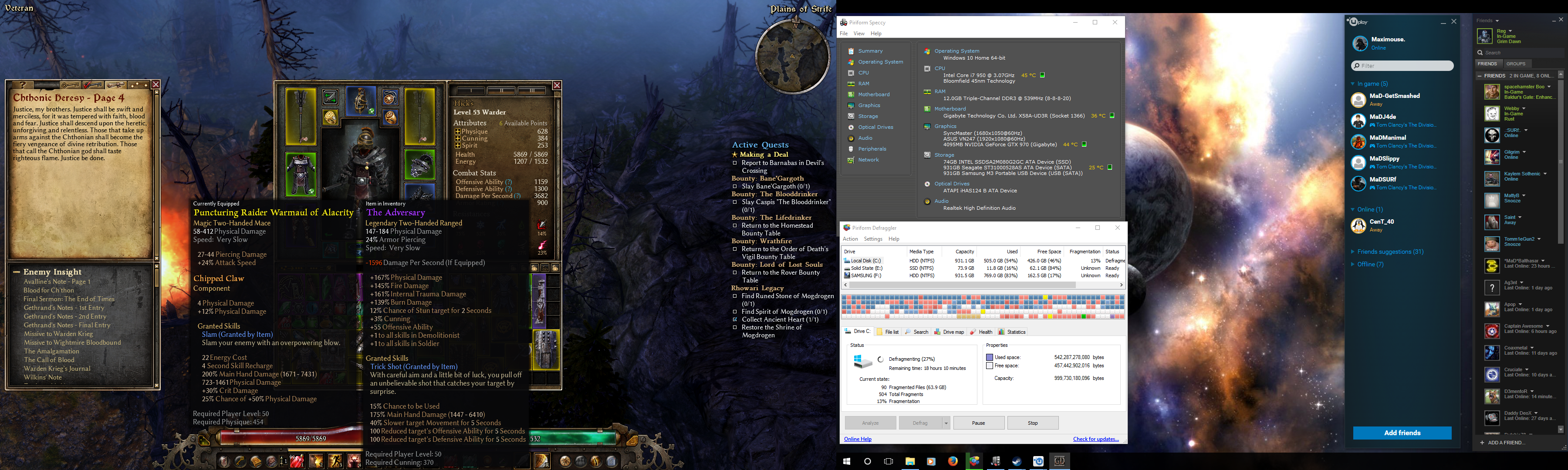Open Online Help link in Defraggler

(858, 440)
